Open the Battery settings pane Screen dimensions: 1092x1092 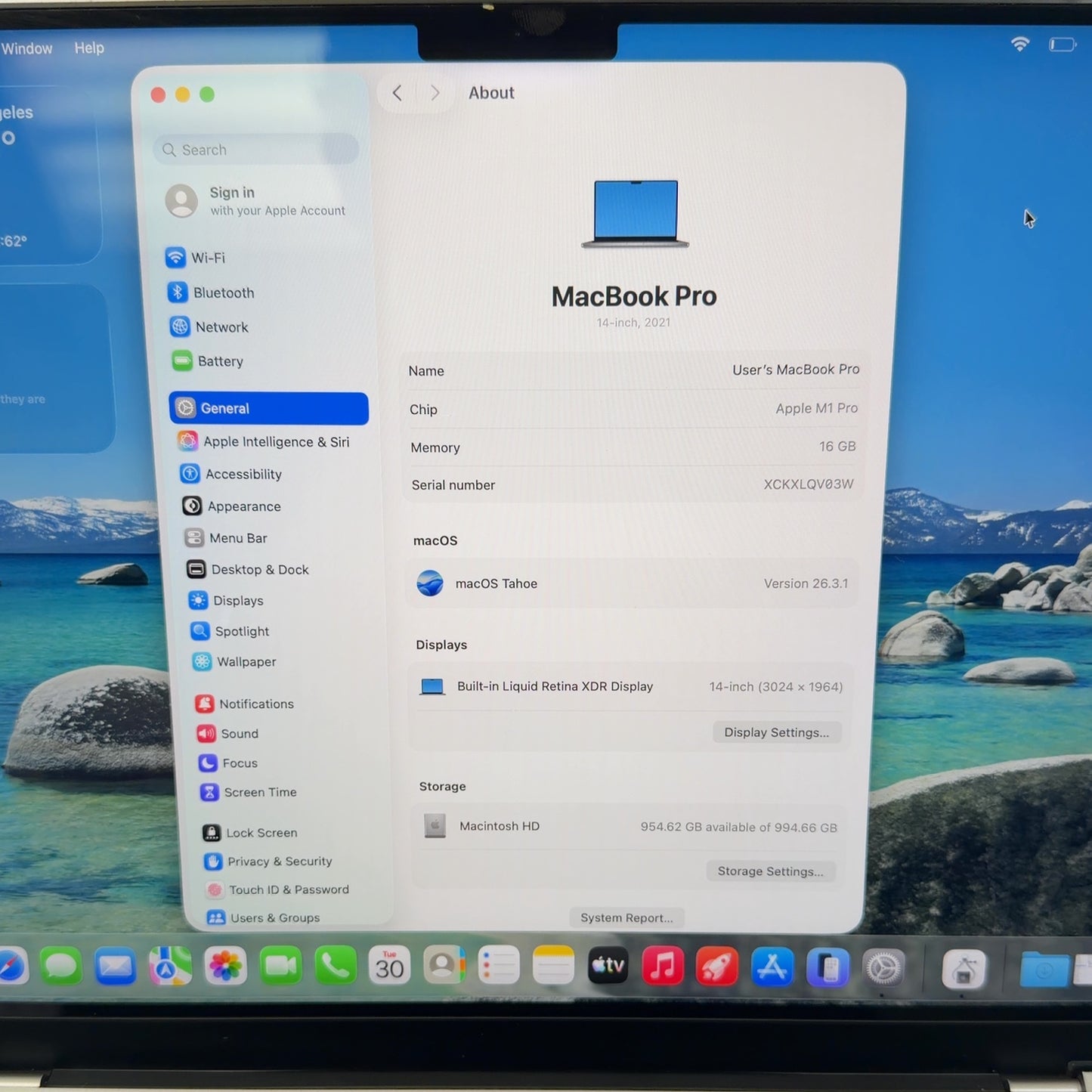[208, 361]
